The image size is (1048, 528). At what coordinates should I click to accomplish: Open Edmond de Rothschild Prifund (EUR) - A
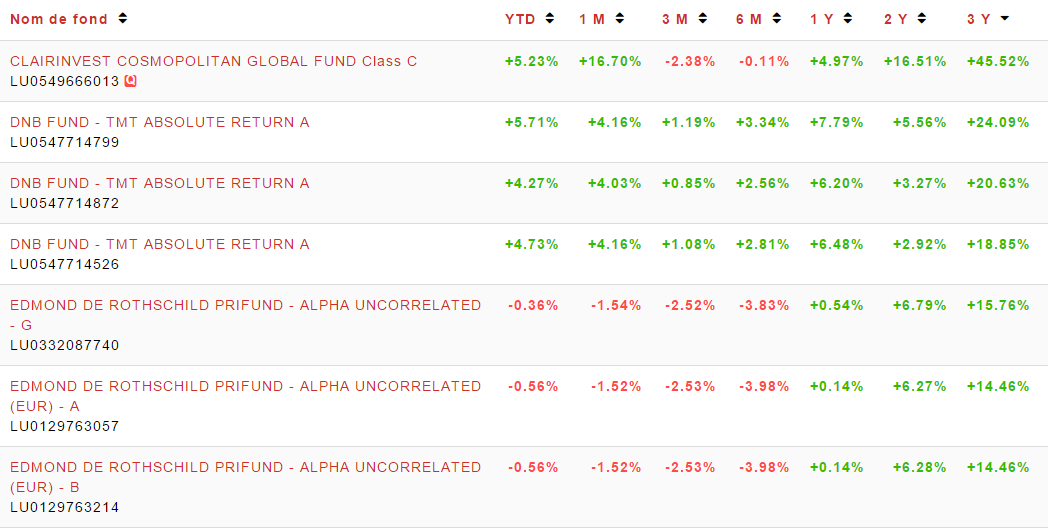tap(245, 396)
